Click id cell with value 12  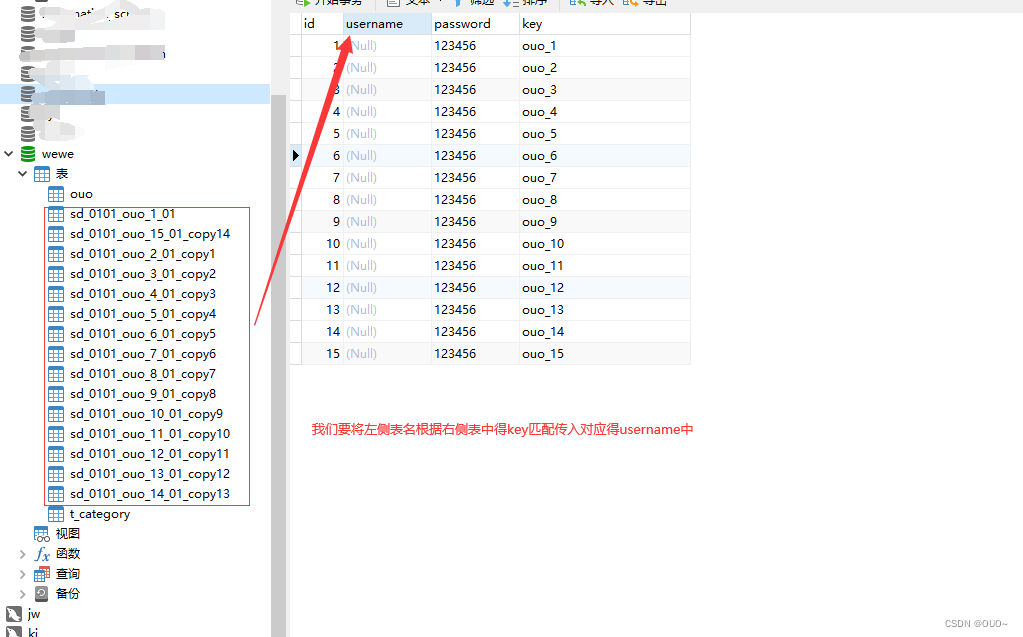[322, 288]
